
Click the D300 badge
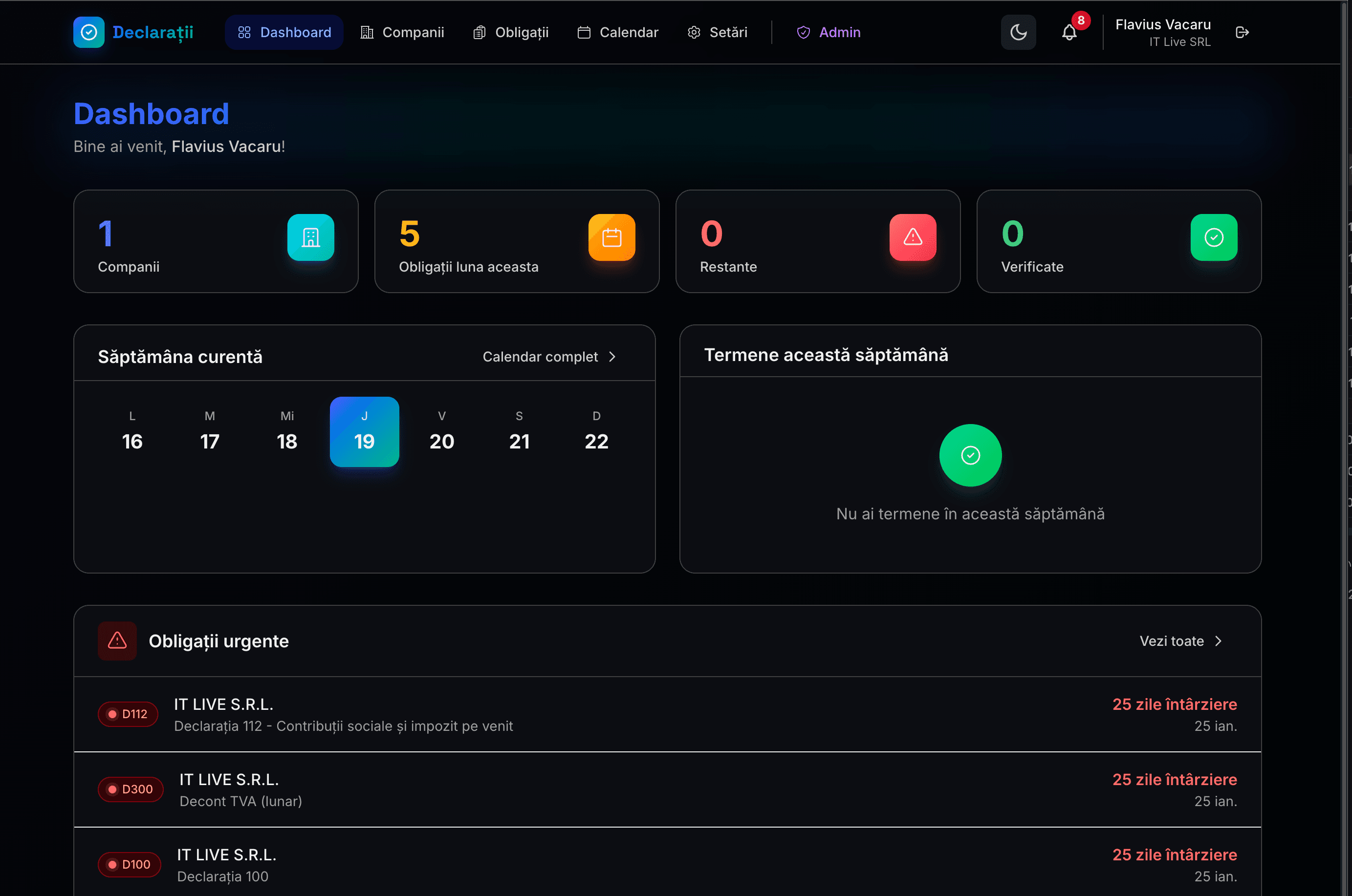[131, 789]
